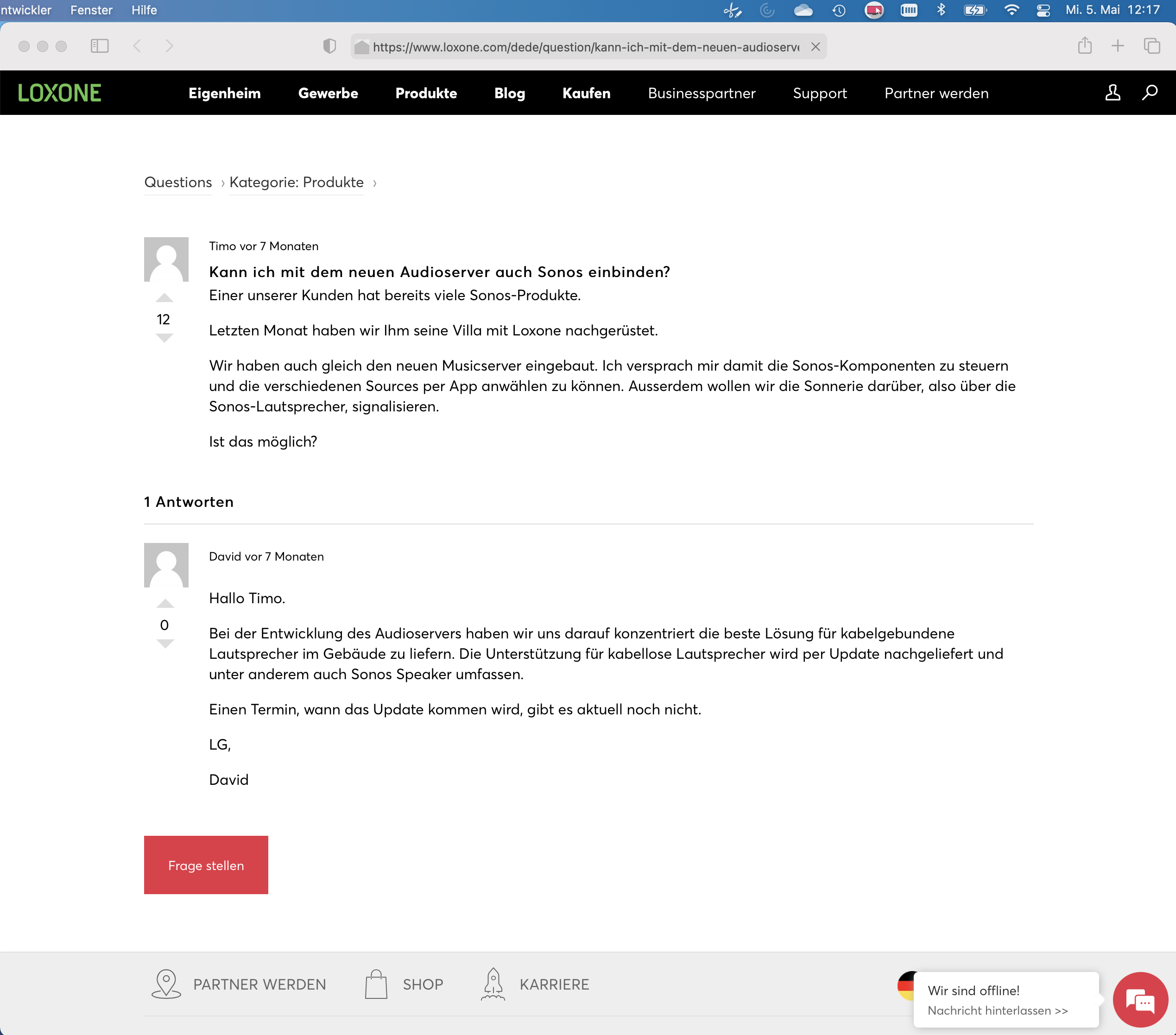Click 'Timo vor 7 Monaten' author line
The width and height of the screenshot is (1176, 1035).
pos(264,246)
